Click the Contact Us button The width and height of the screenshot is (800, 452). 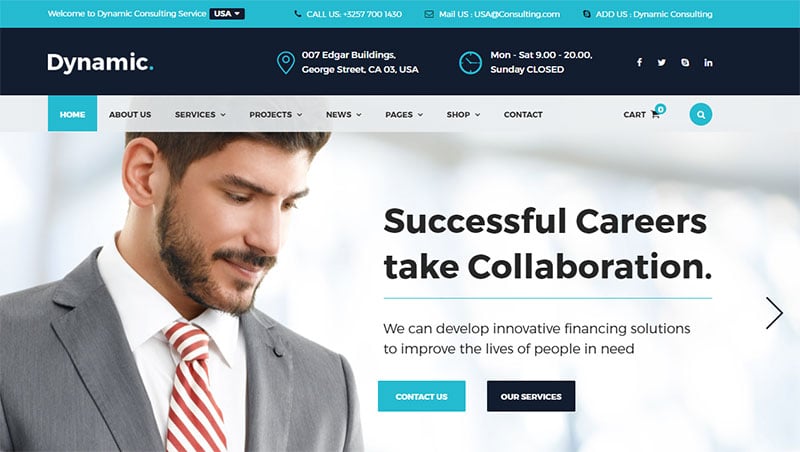(421, 396)
